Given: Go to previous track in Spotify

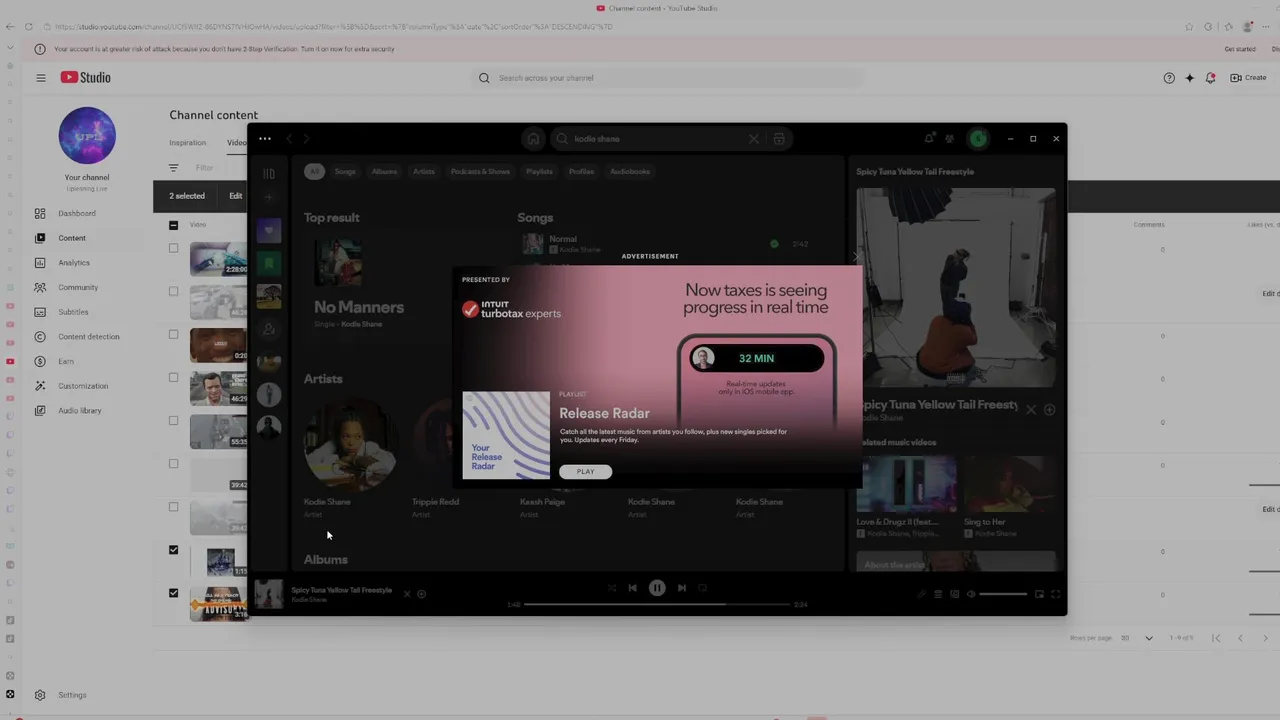Looking at the screenshot, I should point(632,588).
